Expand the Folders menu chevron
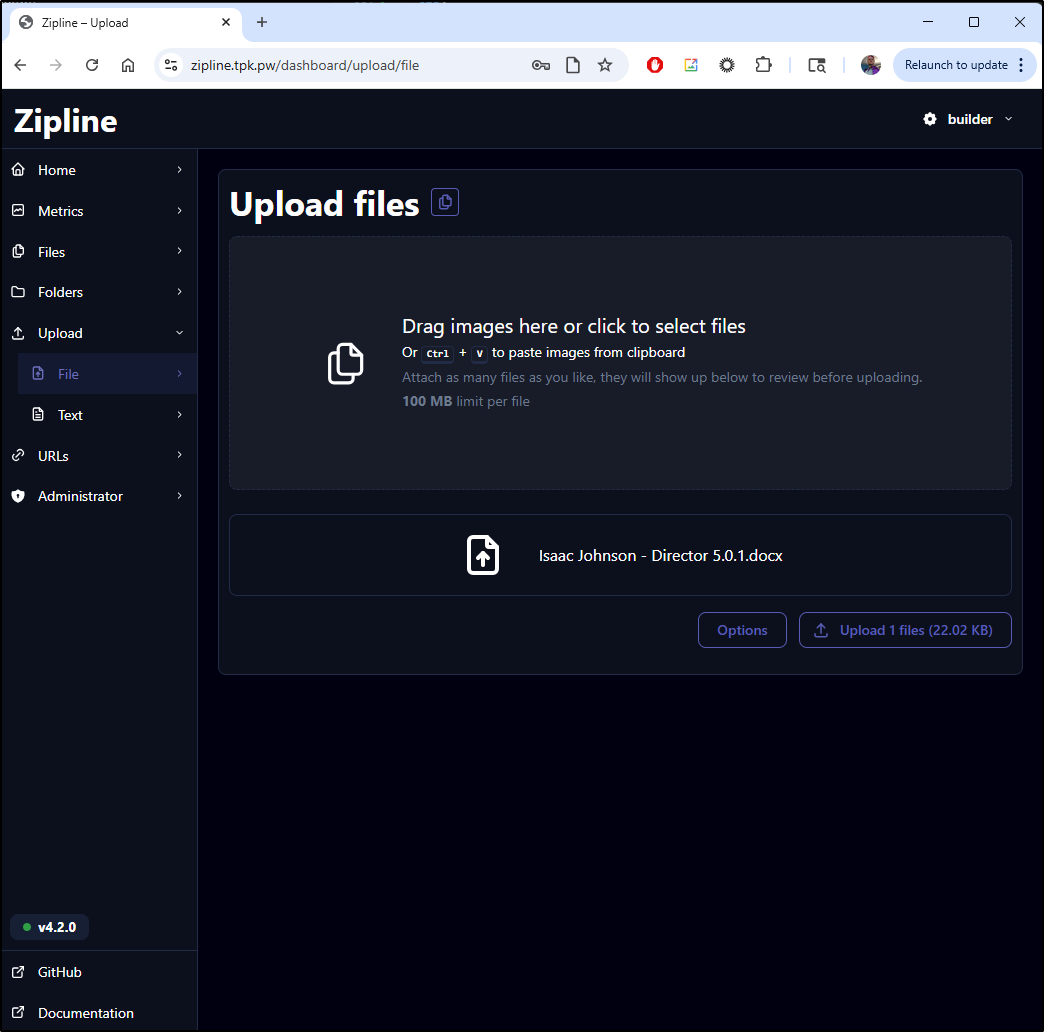Screen dimensions: 1044x1032 point(180,292)
